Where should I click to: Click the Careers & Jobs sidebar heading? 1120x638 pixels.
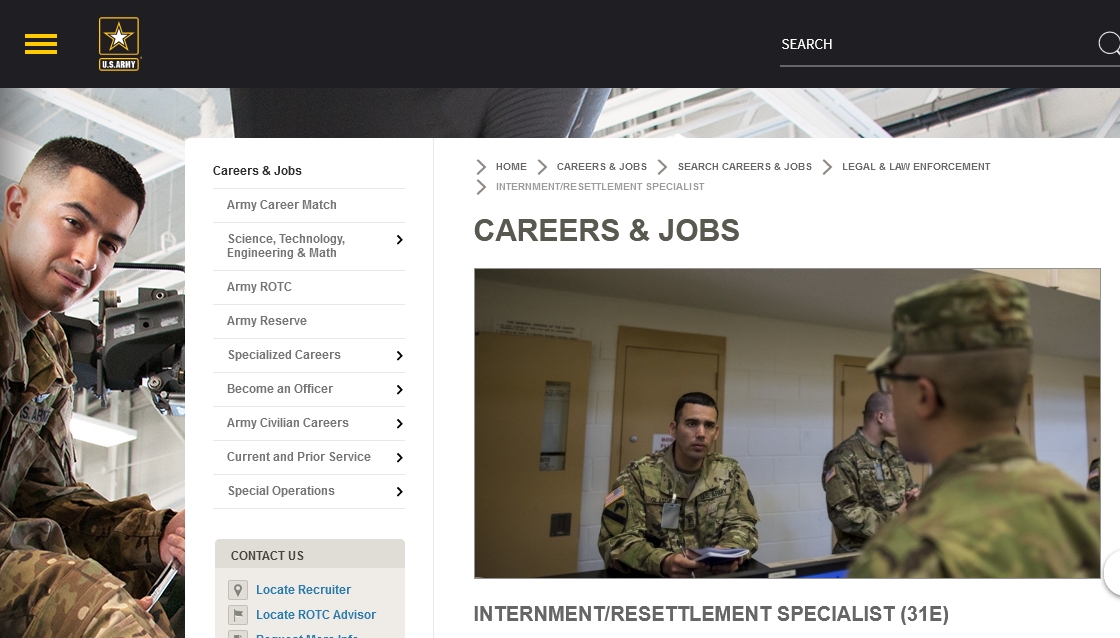point(257,171)
